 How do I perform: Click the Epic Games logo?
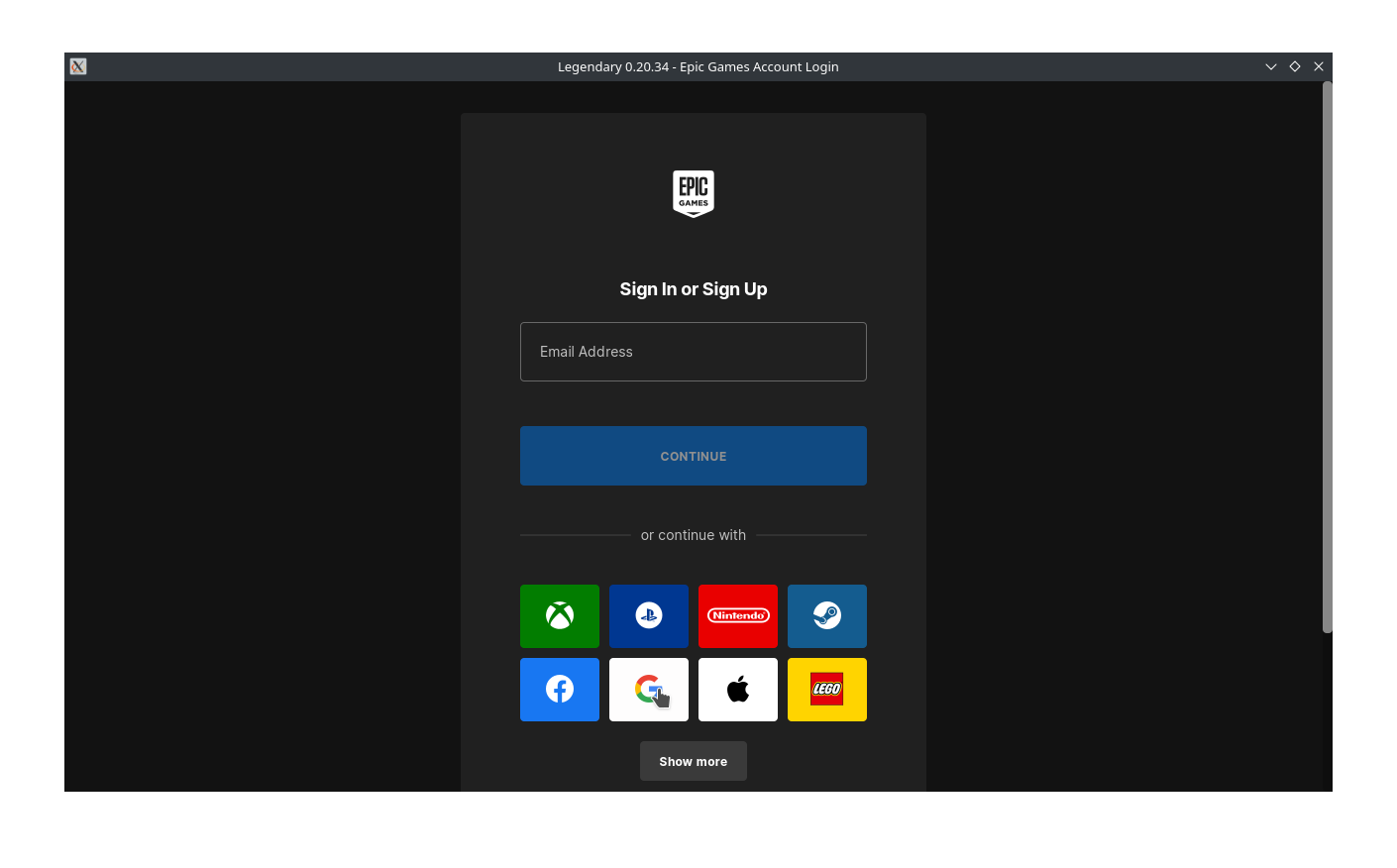[x=694, y=193]
